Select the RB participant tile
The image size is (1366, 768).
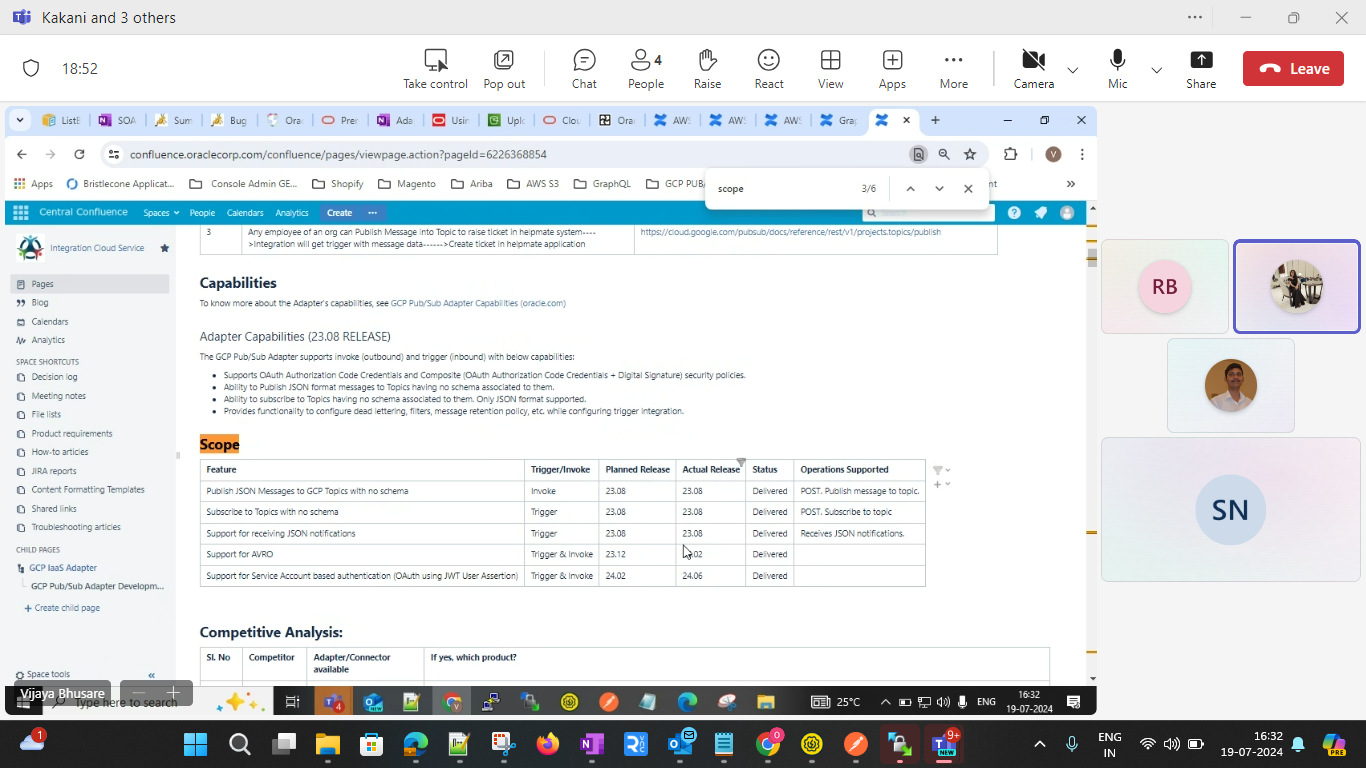point(1164,287)
